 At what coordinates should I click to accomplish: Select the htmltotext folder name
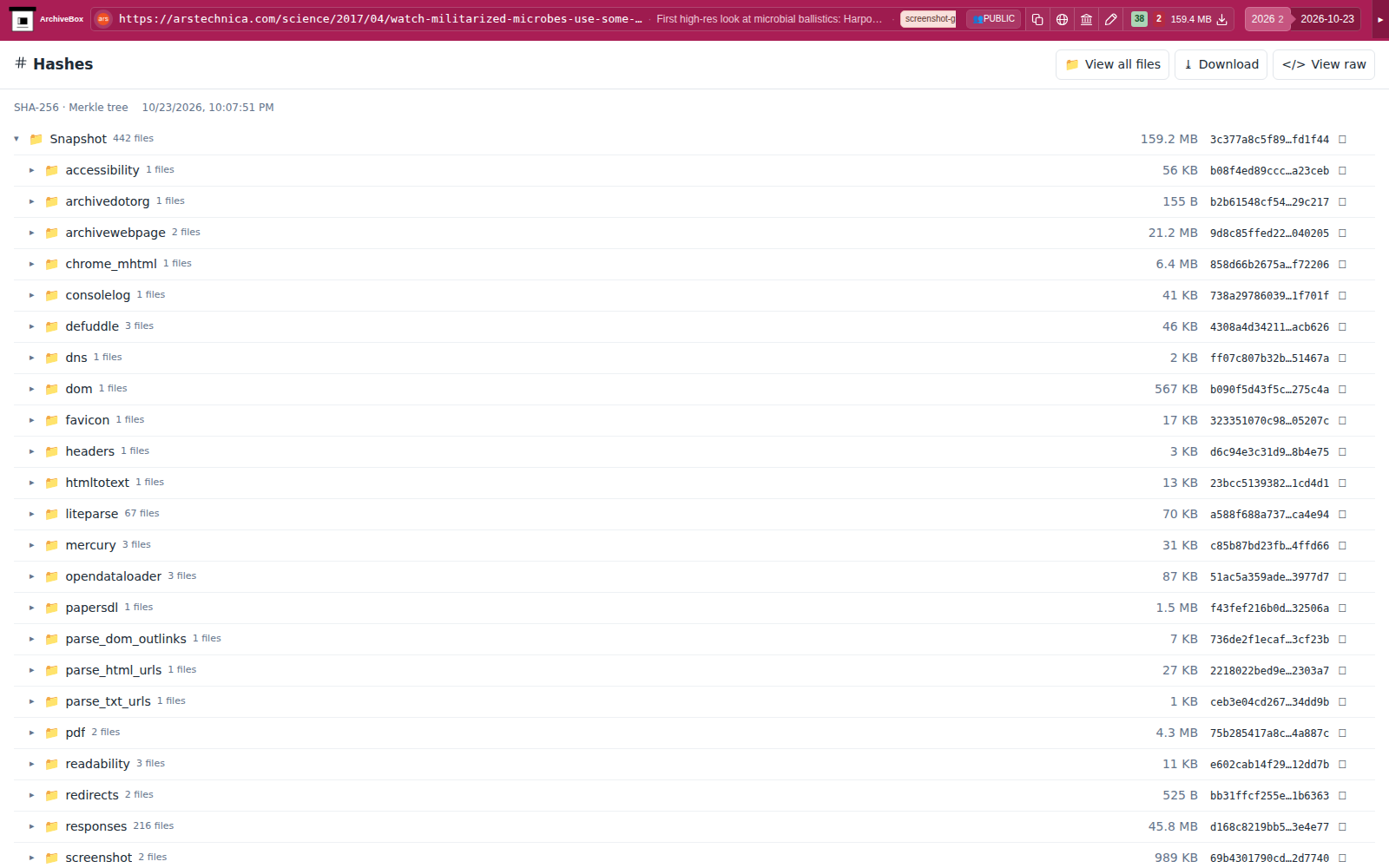pyautogui.click(x=97, y=483)
